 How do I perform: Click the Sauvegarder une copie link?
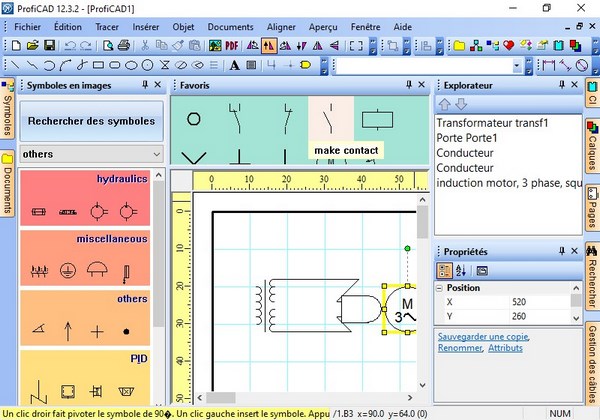(483, 337)
